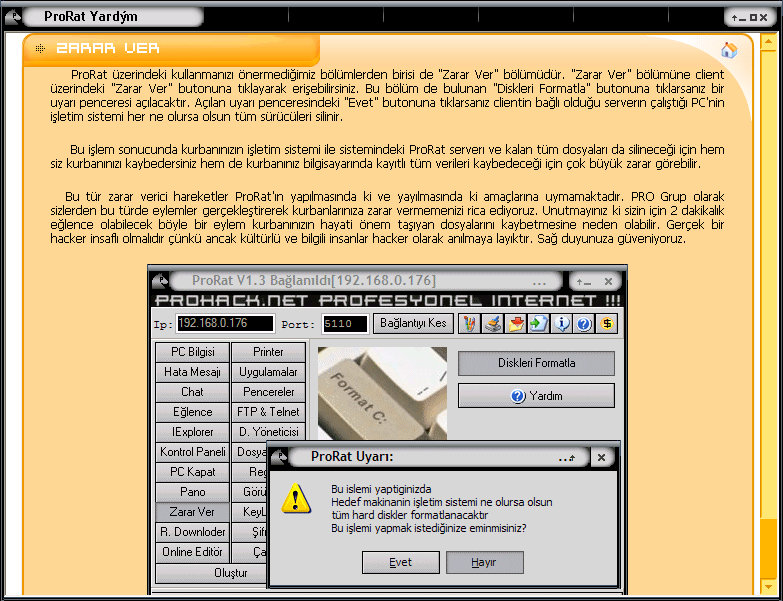Click the blue question mark toolbar icon
Image resolution: width=783 pixels, height=601 pixels.
tap(584, 323)
